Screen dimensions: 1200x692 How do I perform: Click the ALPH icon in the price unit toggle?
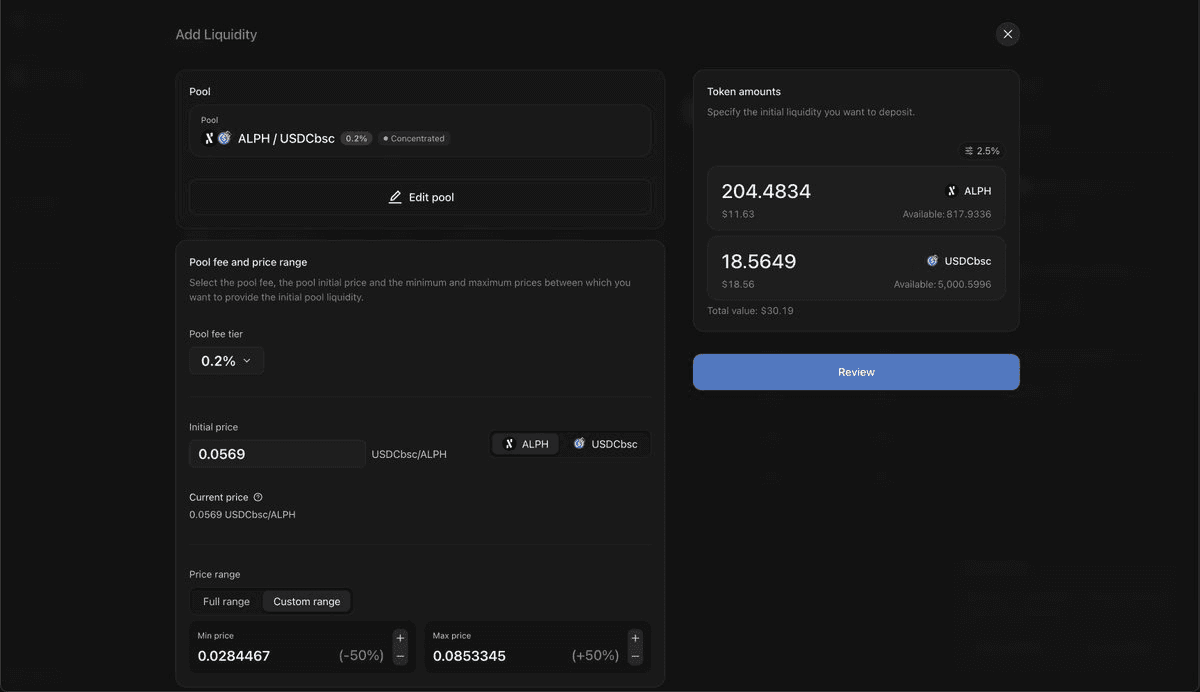coord(511,443)
